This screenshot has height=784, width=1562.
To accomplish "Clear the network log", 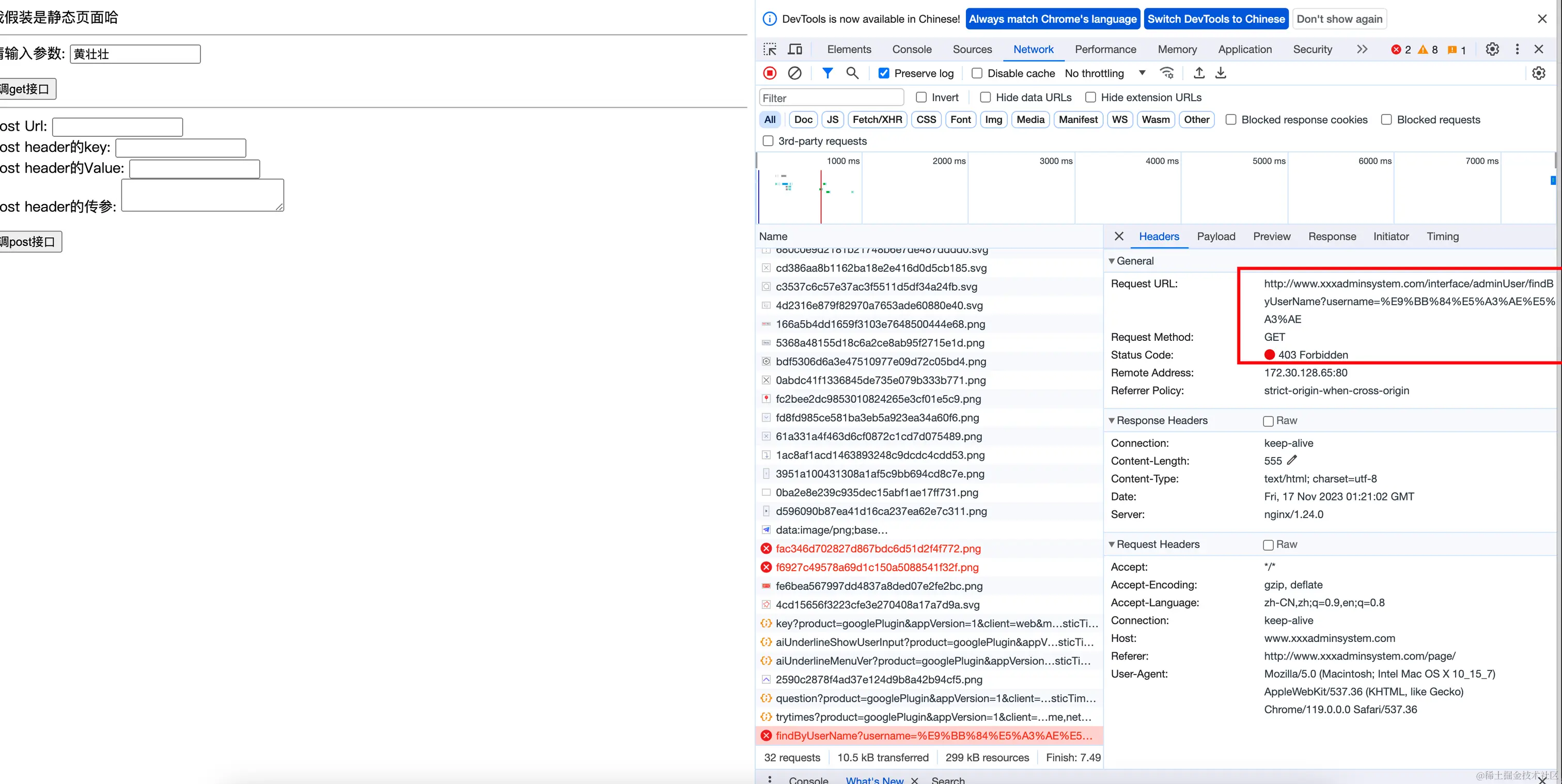I will pos(795,73).
